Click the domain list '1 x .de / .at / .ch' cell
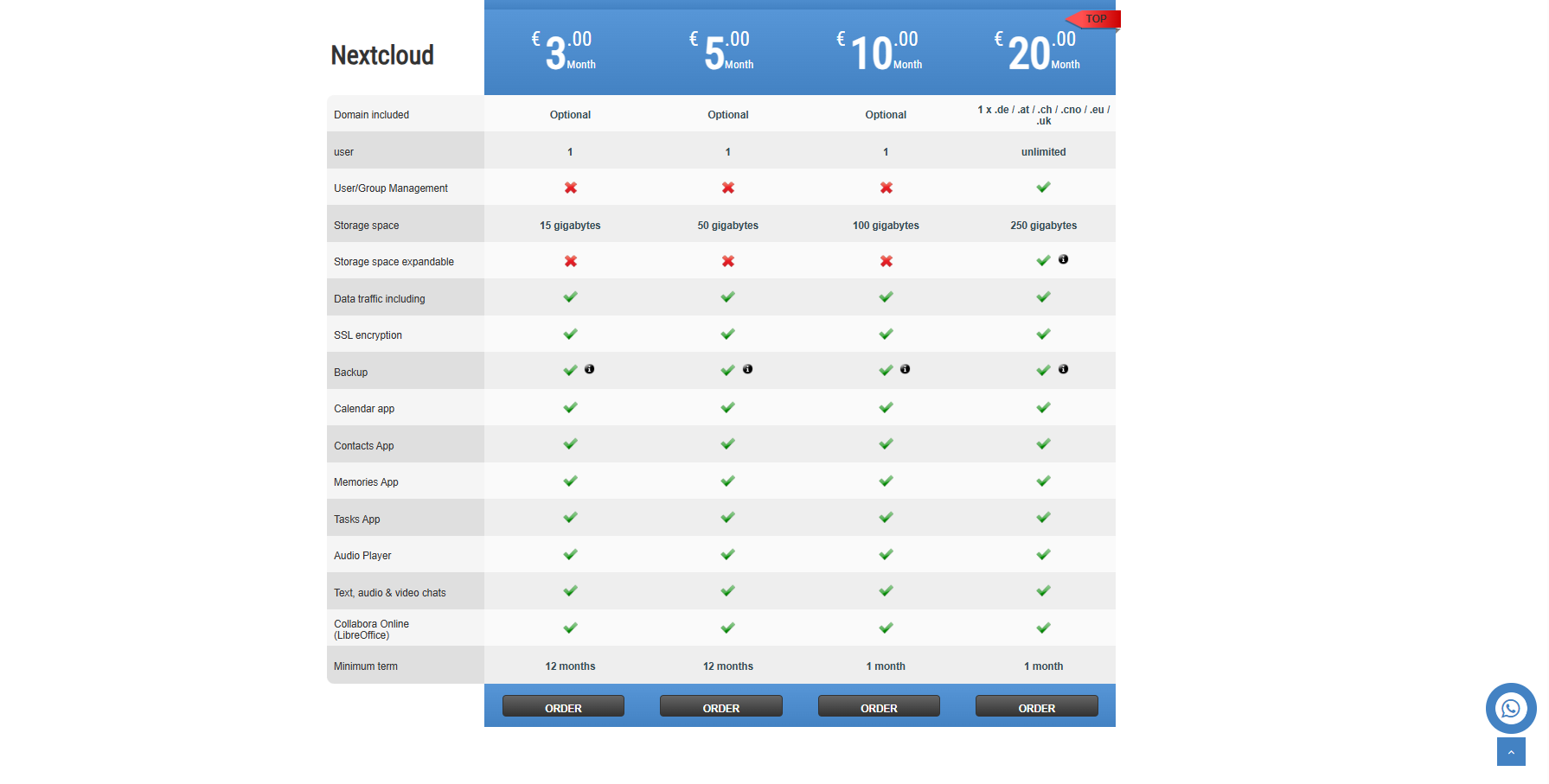 1044,115
